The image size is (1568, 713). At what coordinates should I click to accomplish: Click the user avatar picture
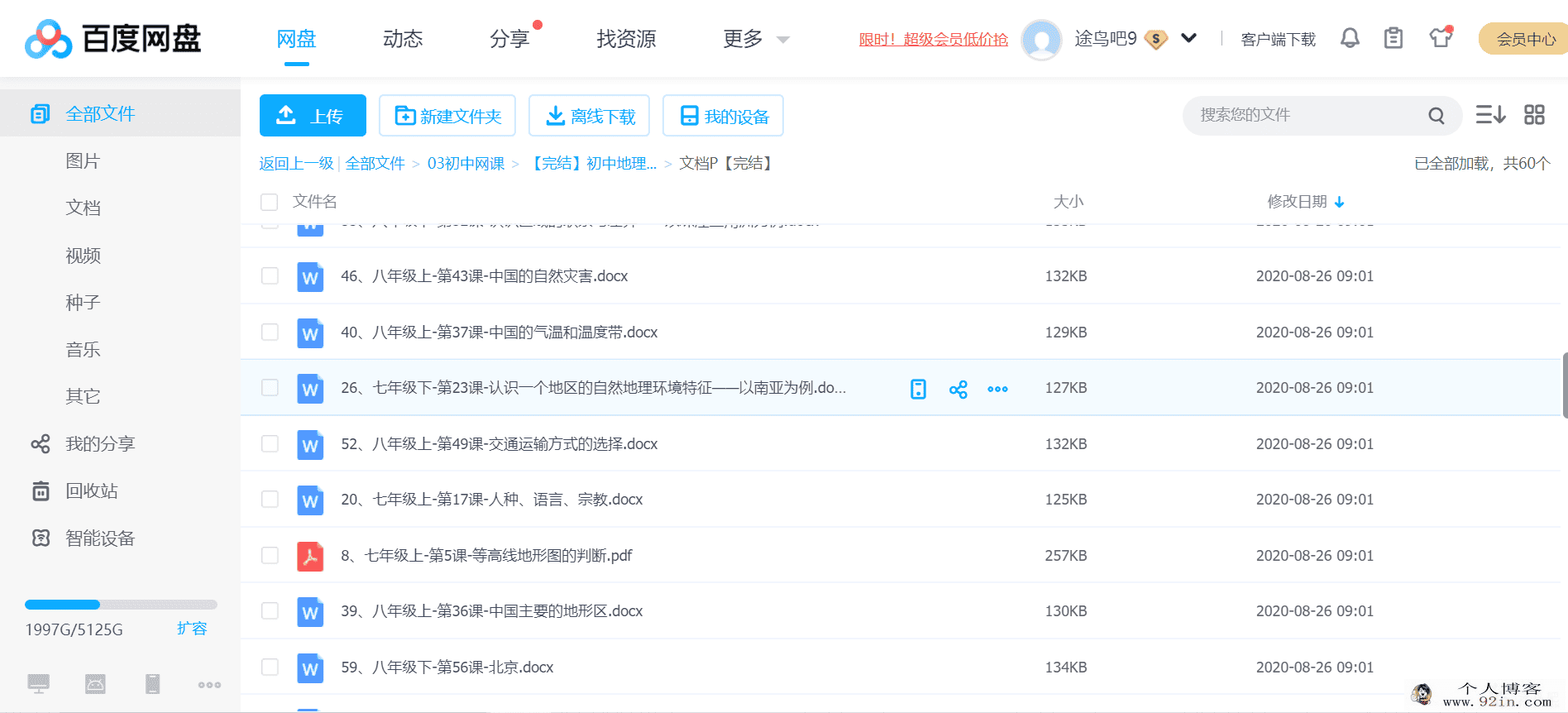pyautogui.click(x=1041, y=39)
